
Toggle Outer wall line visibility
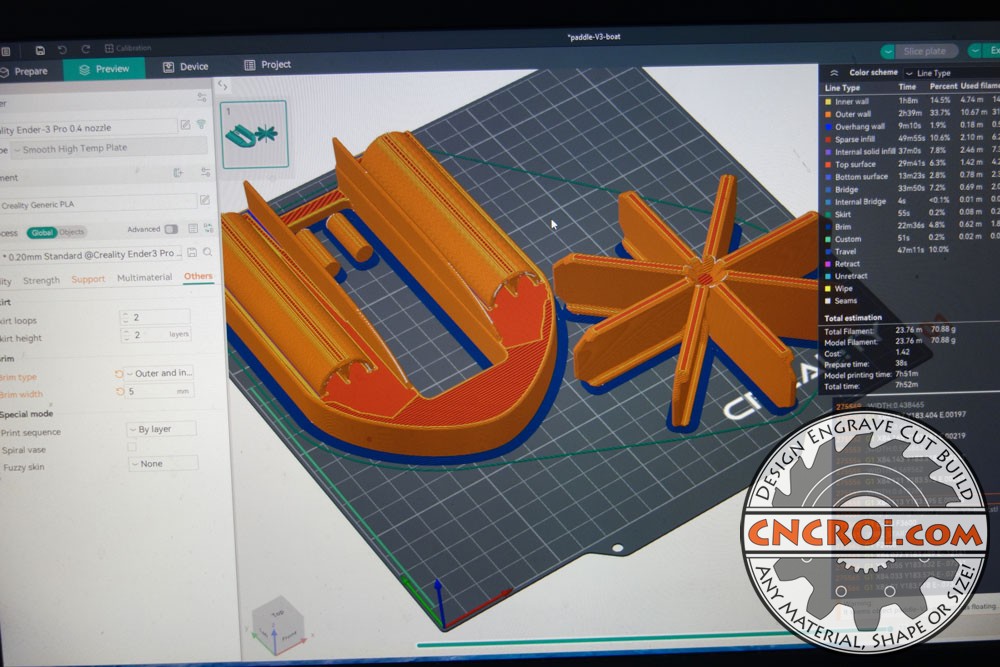828,114
